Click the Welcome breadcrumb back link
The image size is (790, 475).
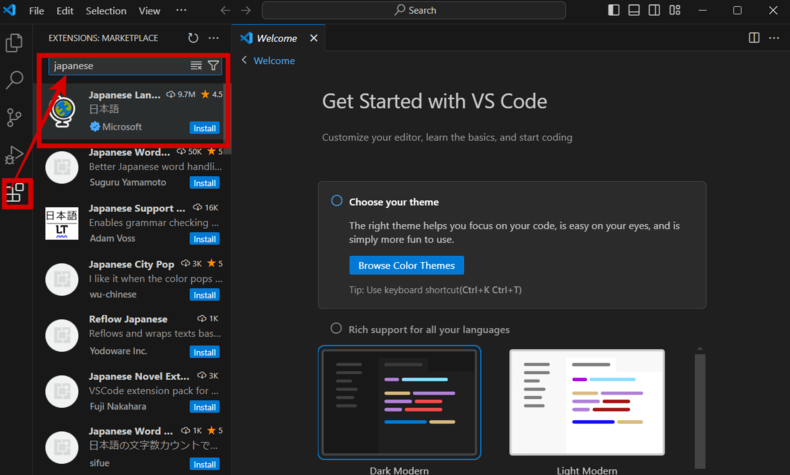274,60
